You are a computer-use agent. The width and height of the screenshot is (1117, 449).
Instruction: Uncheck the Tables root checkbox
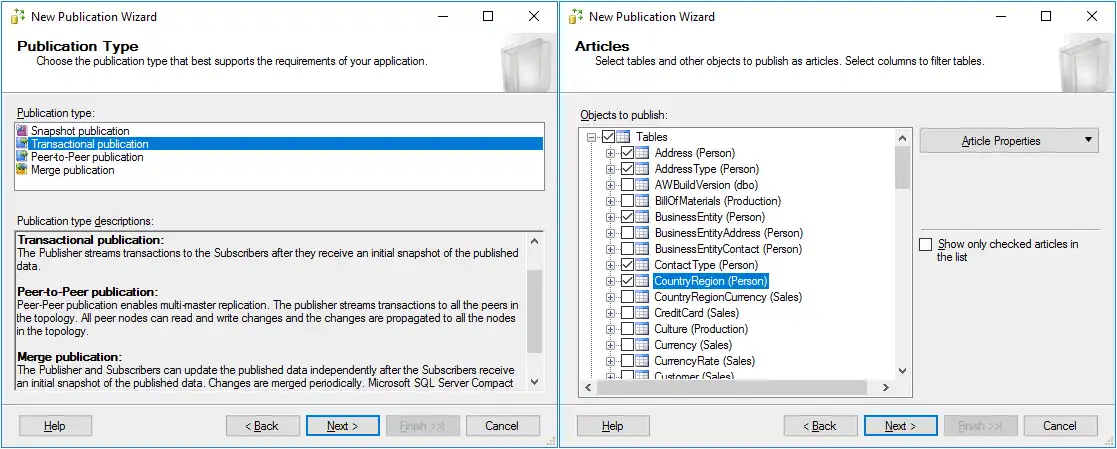(608, 137)
